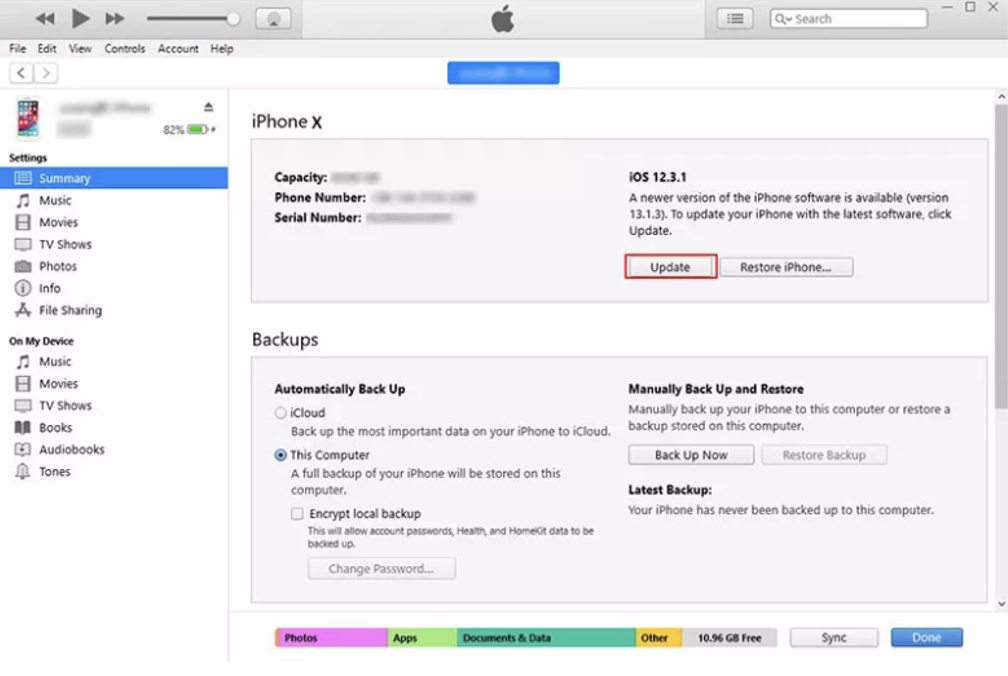
Task: Open the Account menu
Action: 178,48
